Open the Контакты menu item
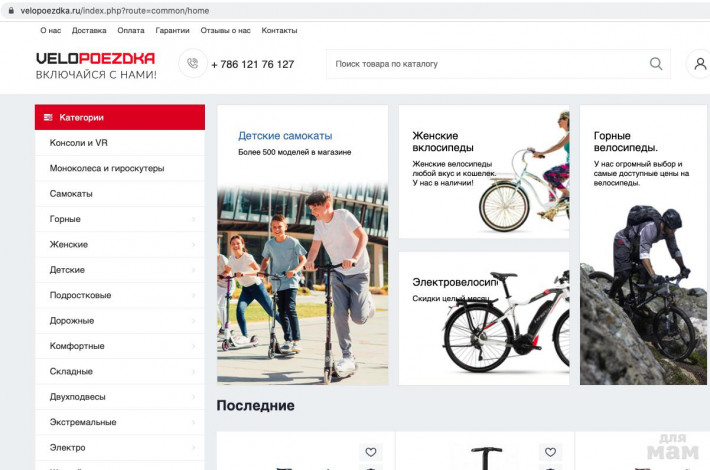Image resolution: width=710 pixels, height=470 pixels. click(279, 30)
